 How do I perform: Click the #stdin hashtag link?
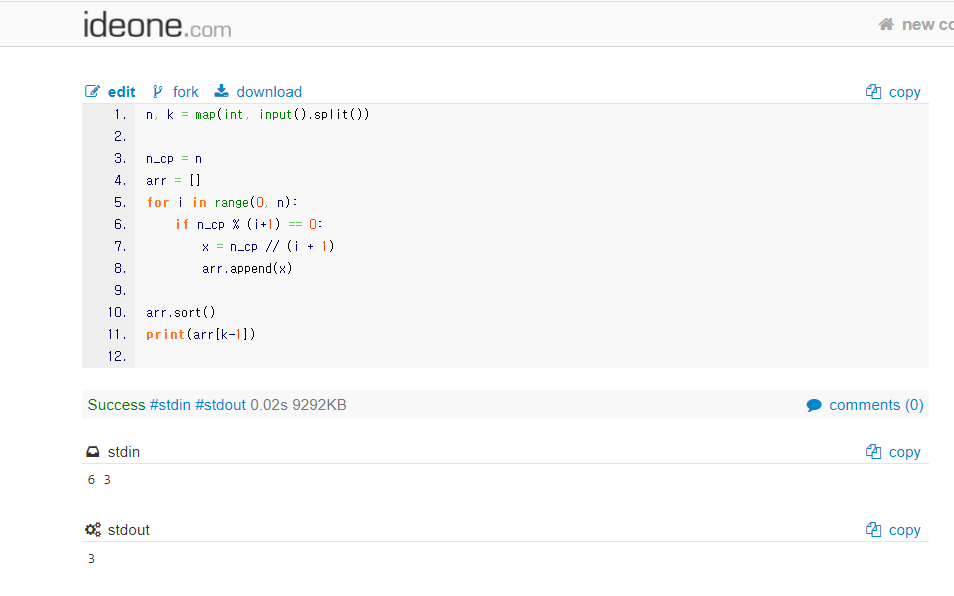[170, 405]
